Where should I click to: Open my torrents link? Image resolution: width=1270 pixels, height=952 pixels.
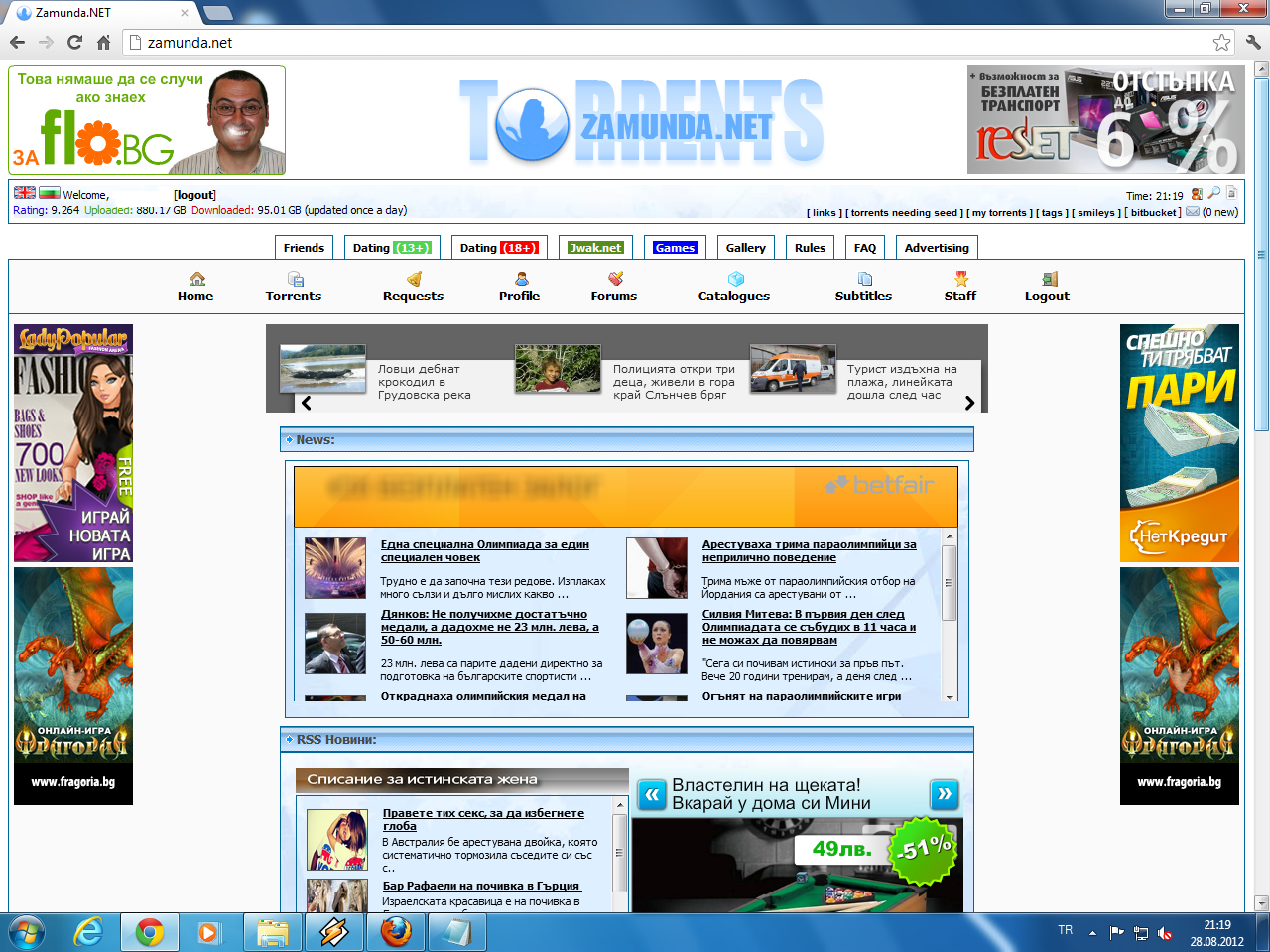pos(999,212)
